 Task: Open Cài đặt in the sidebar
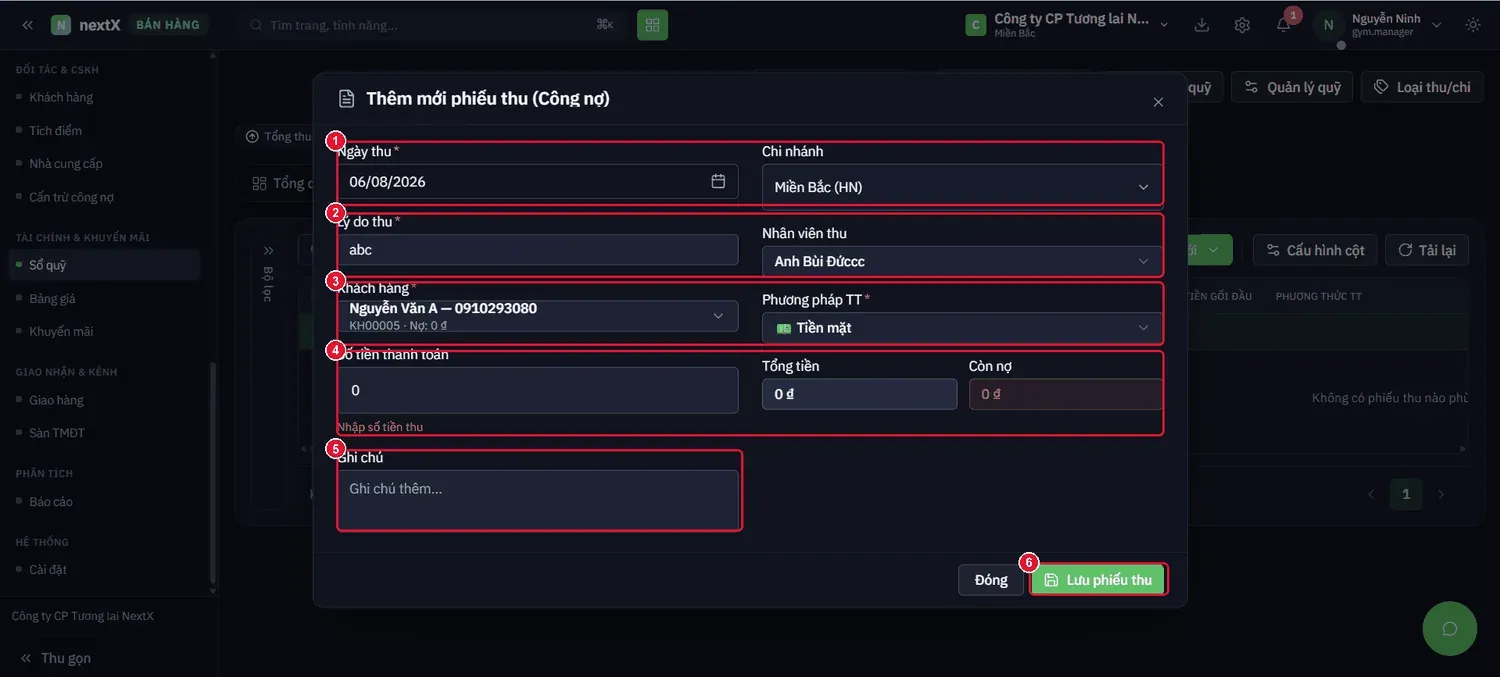point(48,569)
